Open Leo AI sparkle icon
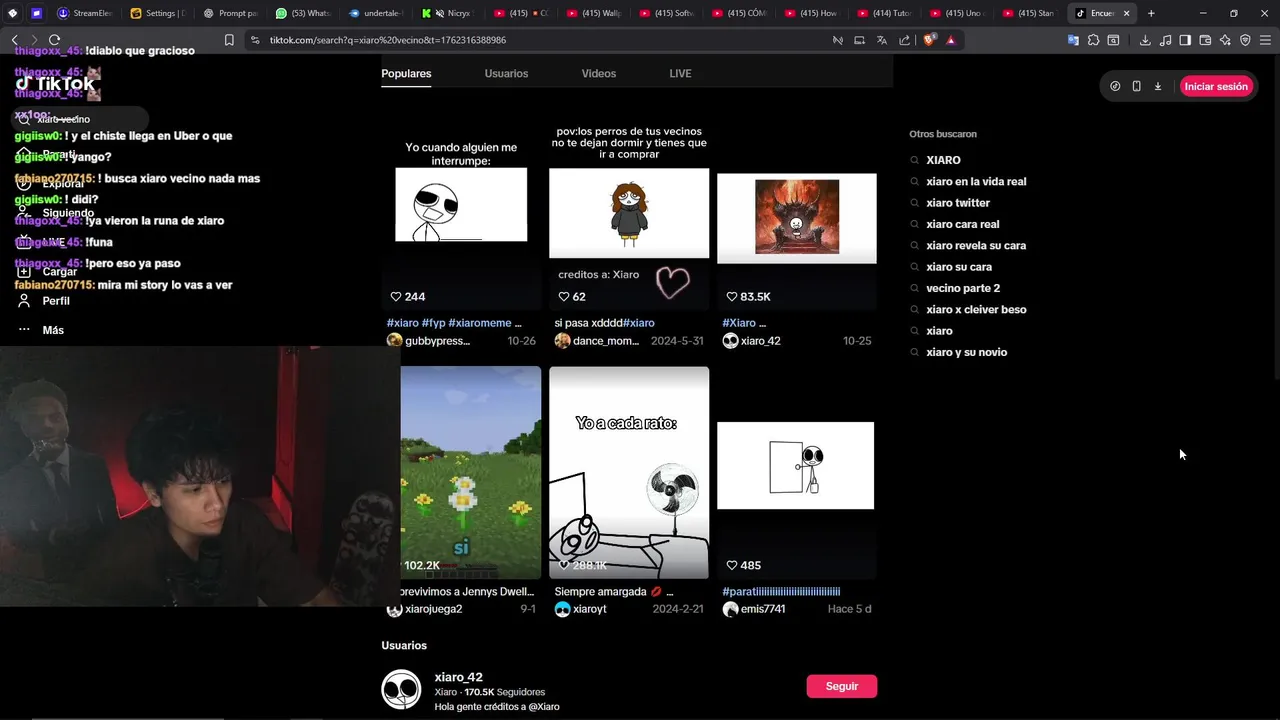Image resolution: width=1280 pixels, height=720 pixels. pos(1225,40)
